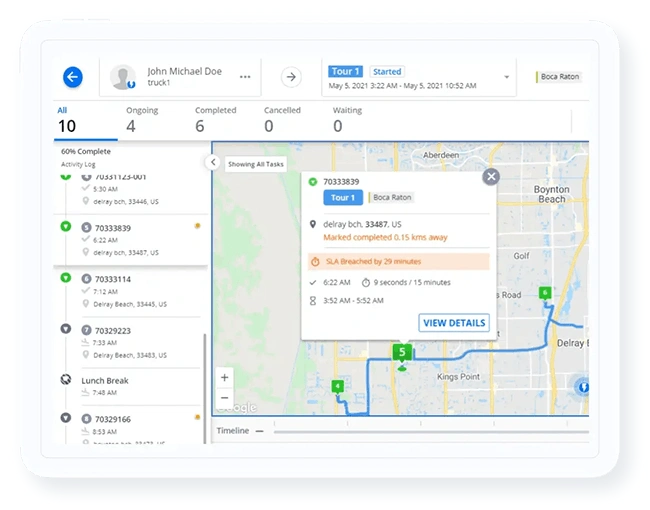The width and height of the screenshot is (650, 510).
Task: Click map marker number 6
Action: 545,293
